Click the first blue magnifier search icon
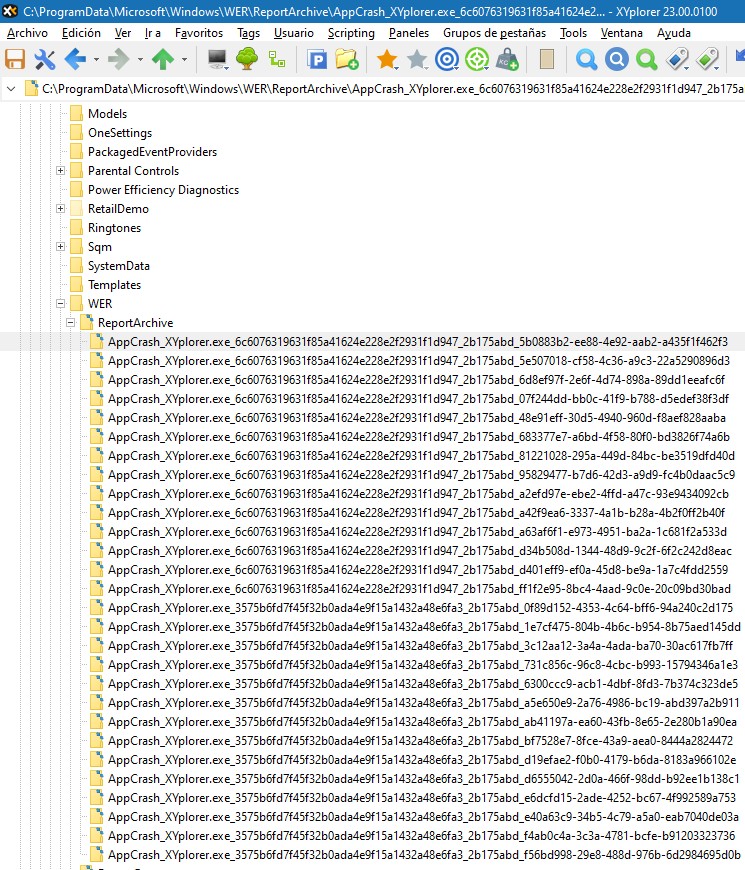 click(x=586, y=59)
